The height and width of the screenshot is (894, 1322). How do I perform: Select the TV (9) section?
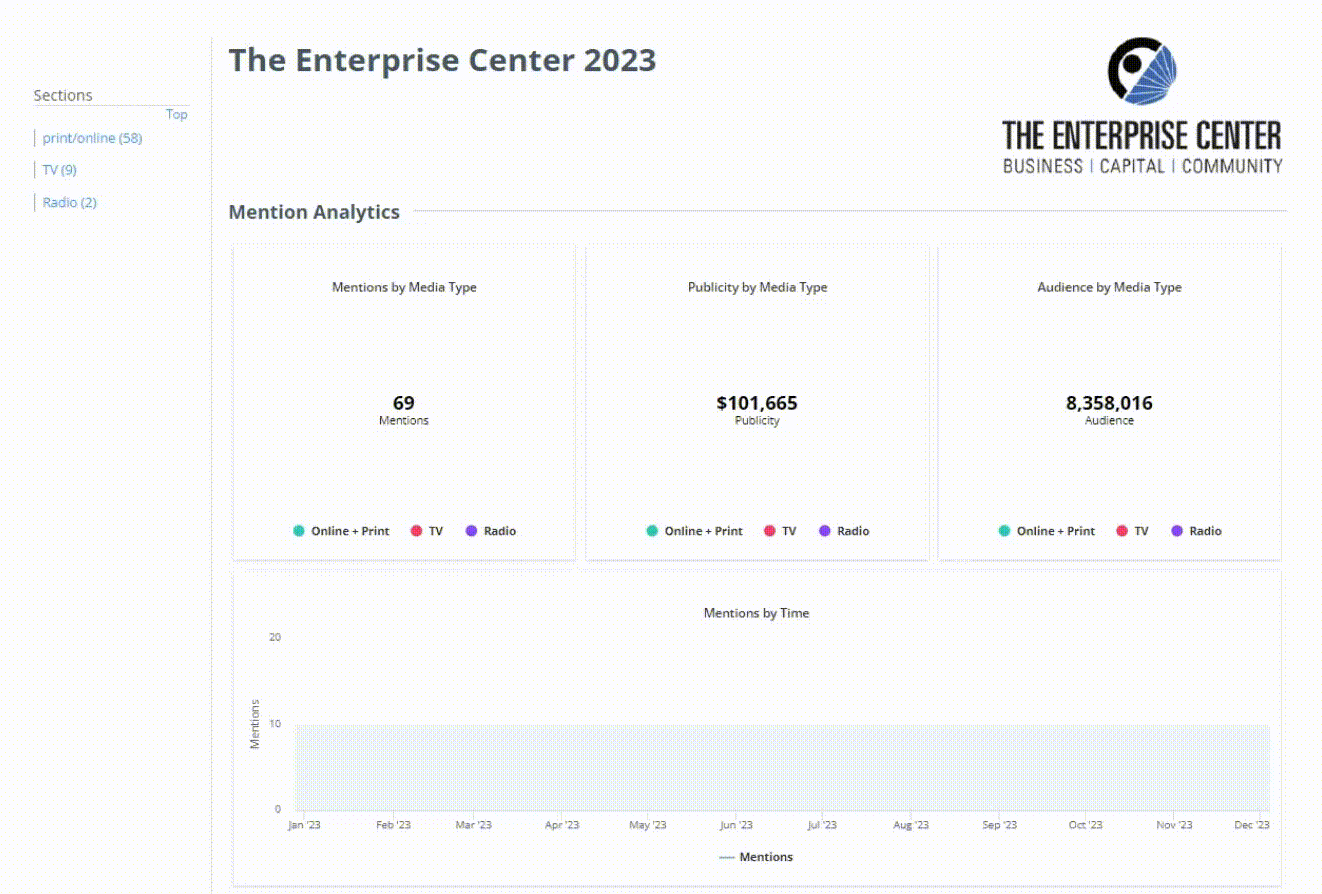pos(58,170)
